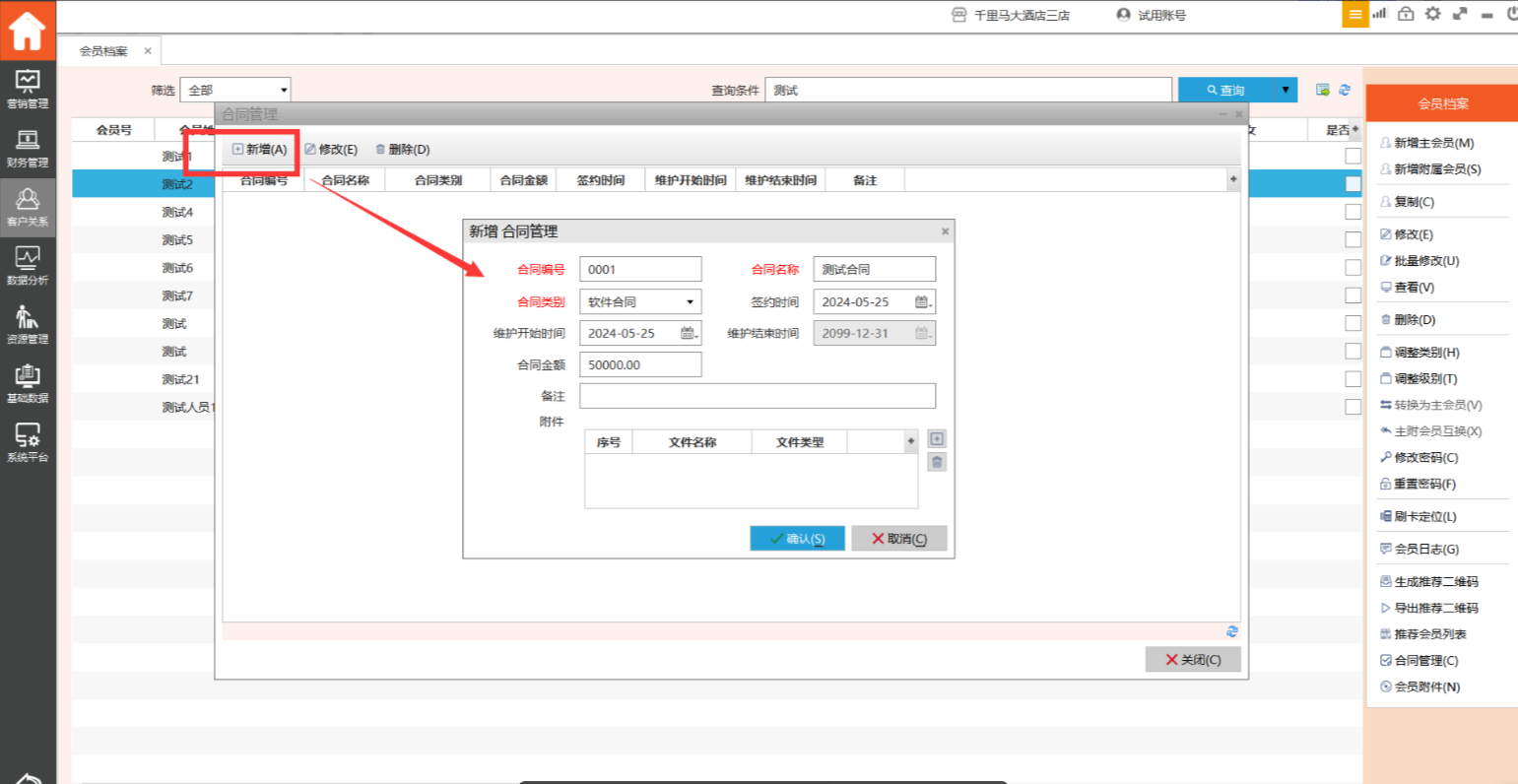Click the 备注 input field
The width and height of the screenshot is (1518, 784).
[x=757, y=396]
